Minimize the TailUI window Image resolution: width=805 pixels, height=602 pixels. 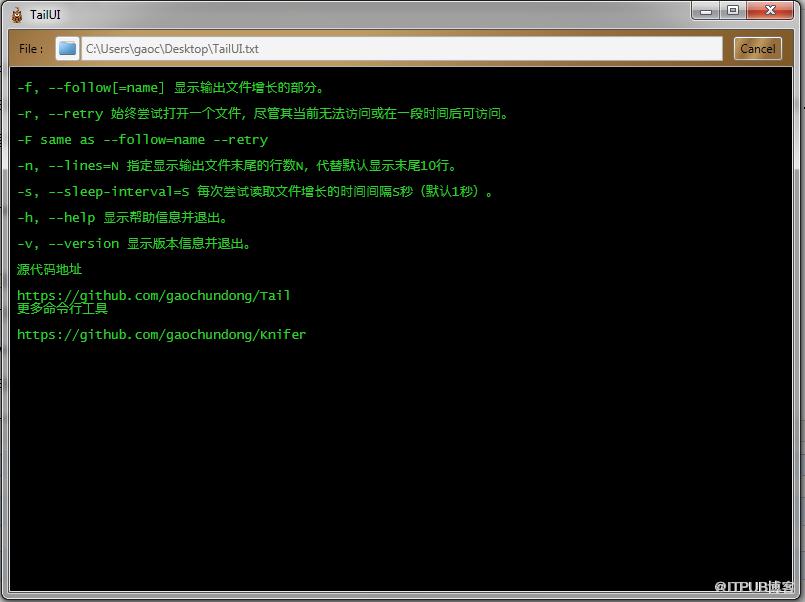[706, 11]
